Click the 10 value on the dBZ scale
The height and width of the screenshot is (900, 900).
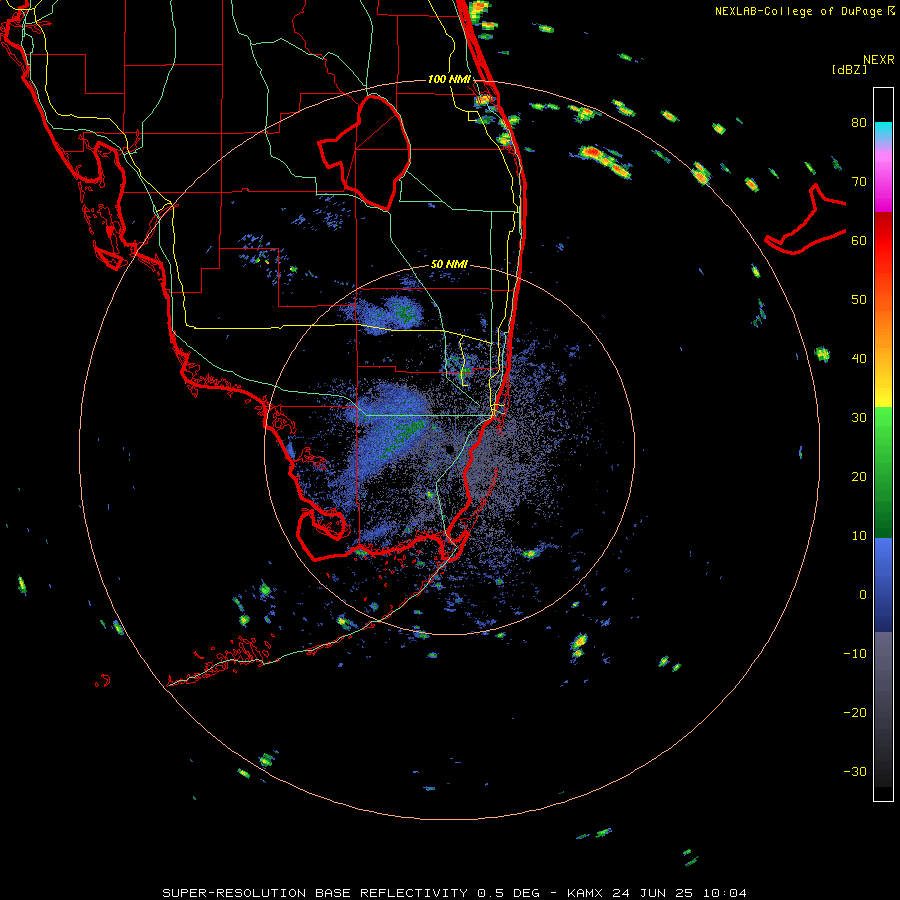click(859, 536)
